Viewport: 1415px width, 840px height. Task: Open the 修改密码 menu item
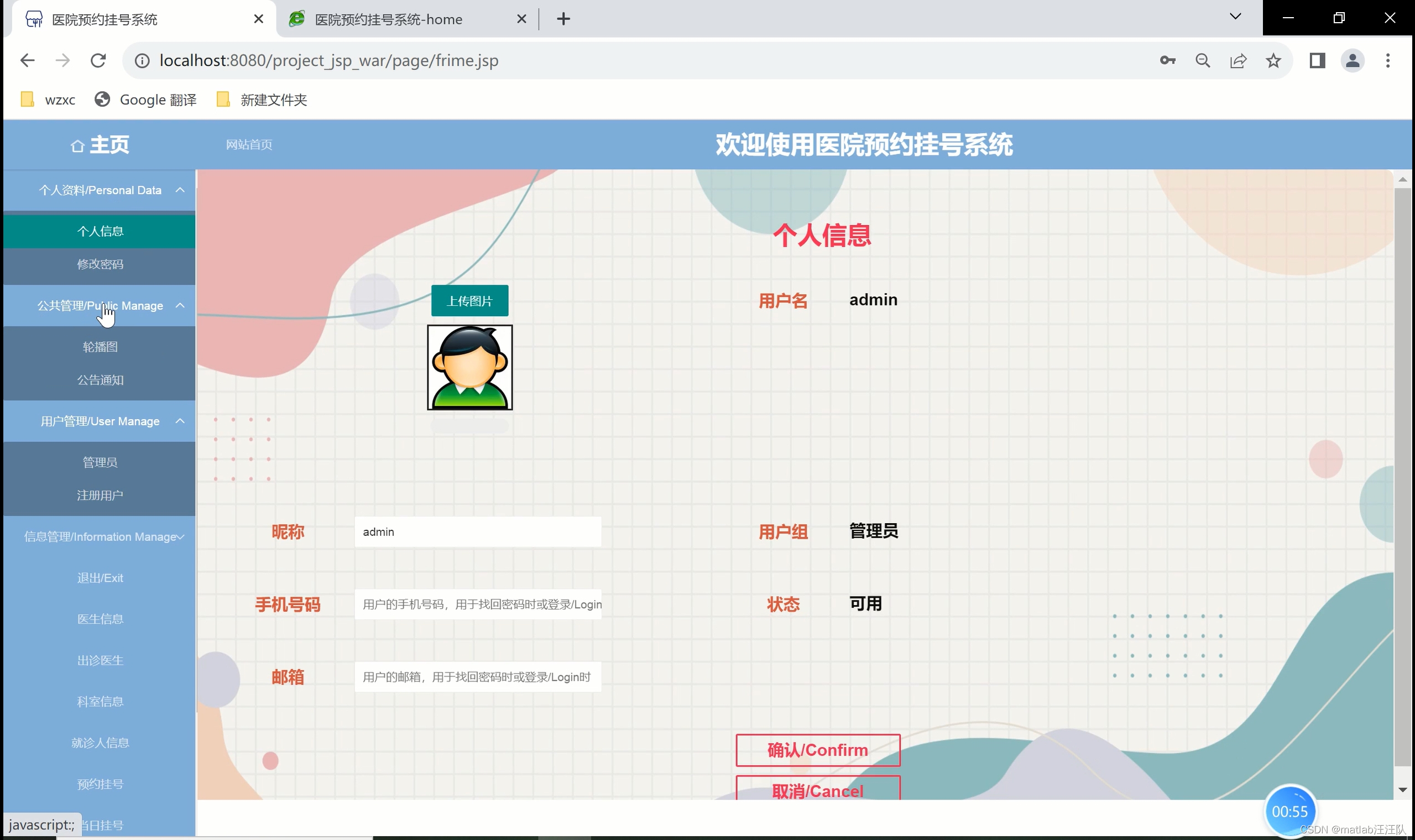[x=100, y=264]
